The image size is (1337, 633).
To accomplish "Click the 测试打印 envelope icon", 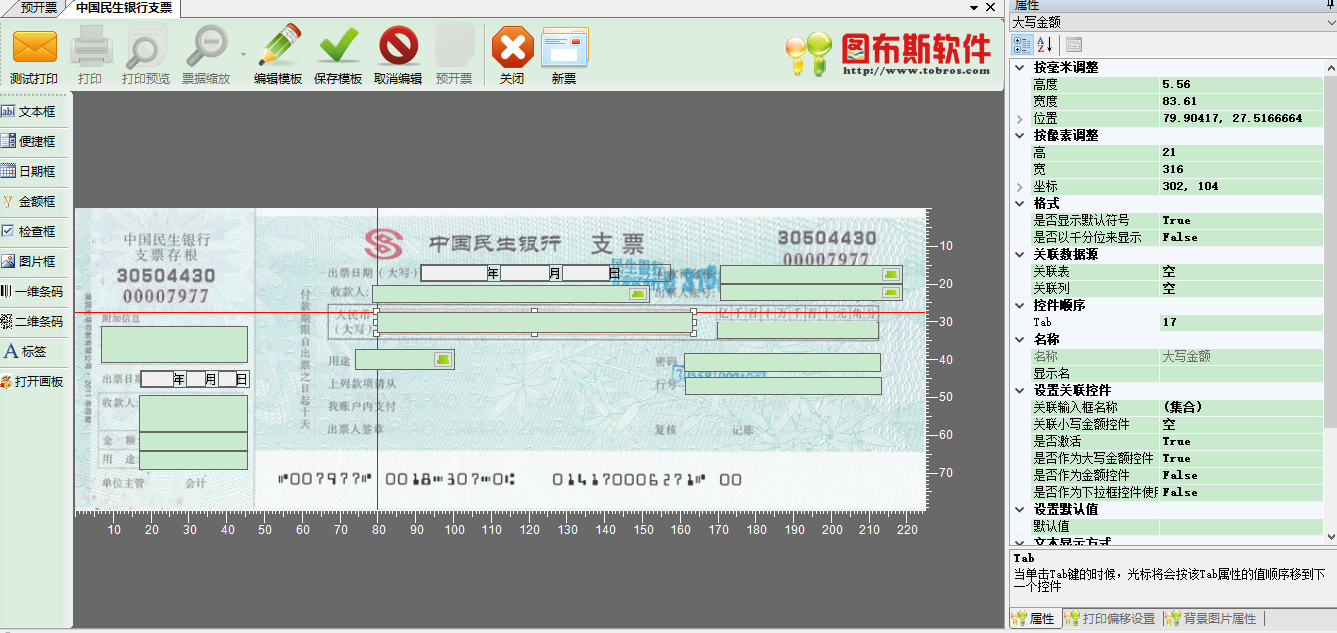I will pos(34,48).
